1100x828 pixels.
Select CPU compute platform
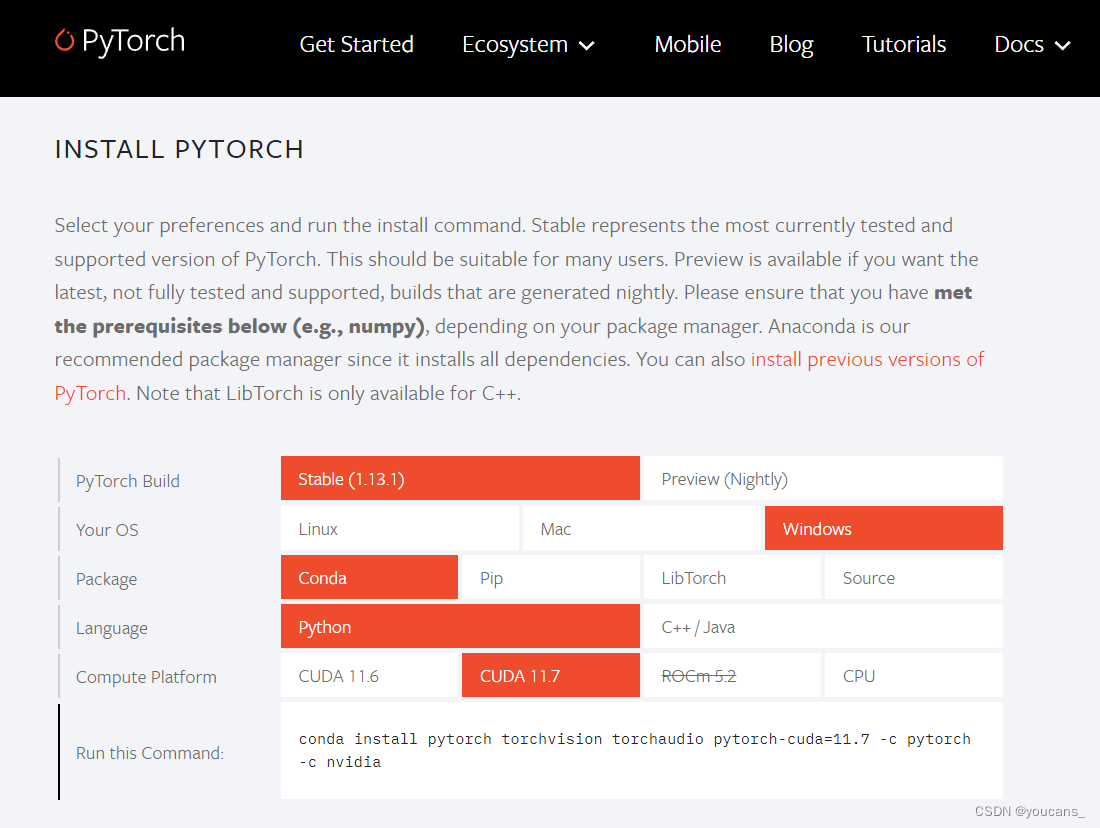pyautogui.click(x=913, y=676)
